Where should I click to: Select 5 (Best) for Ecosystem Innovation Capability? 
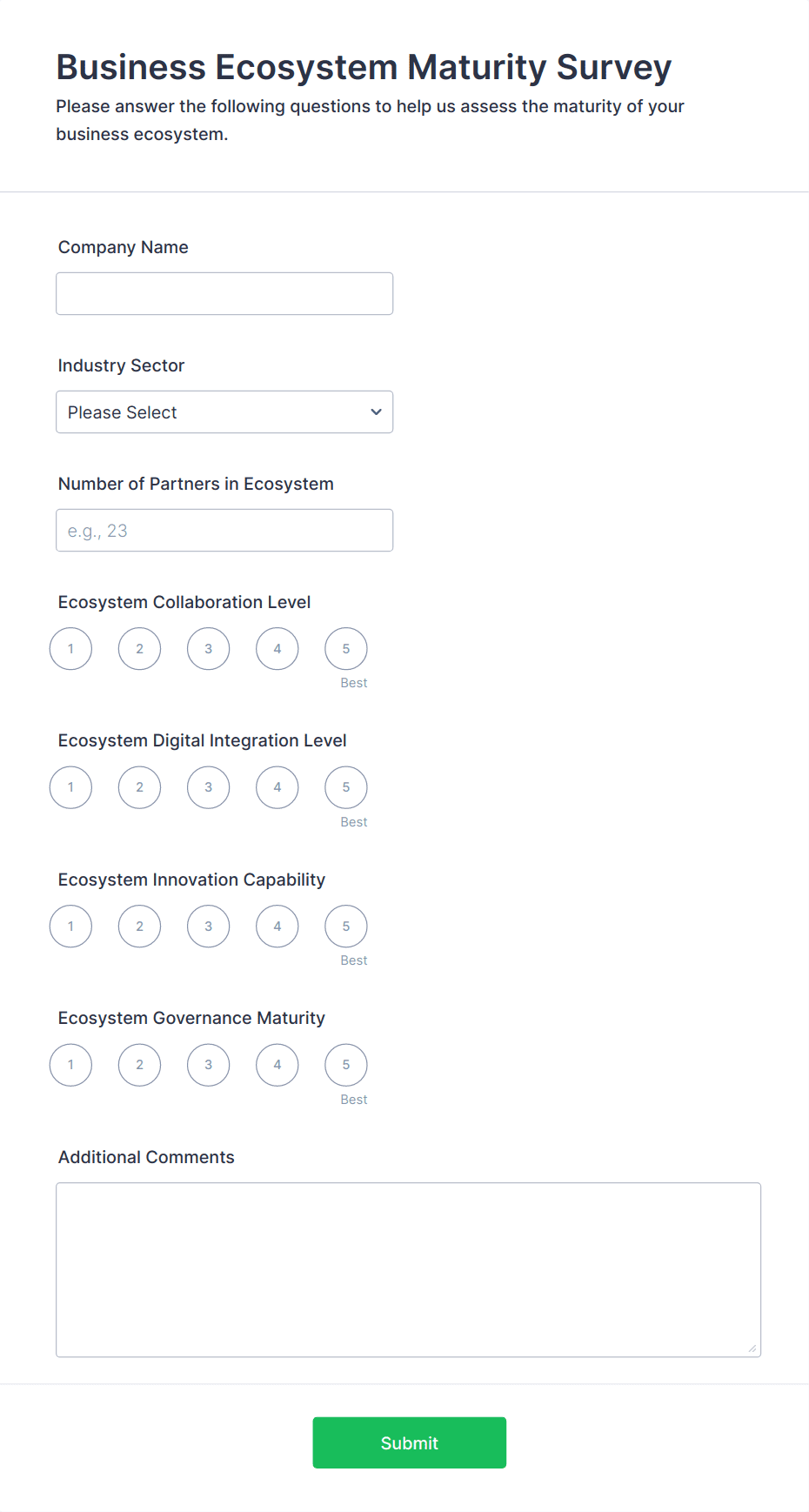pos(345,926)
